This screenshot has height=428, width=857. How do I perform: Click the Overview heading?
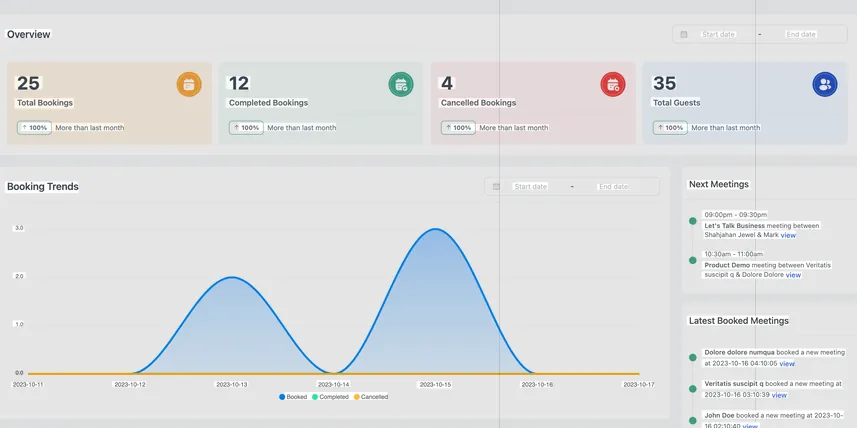tap(28, 34)
